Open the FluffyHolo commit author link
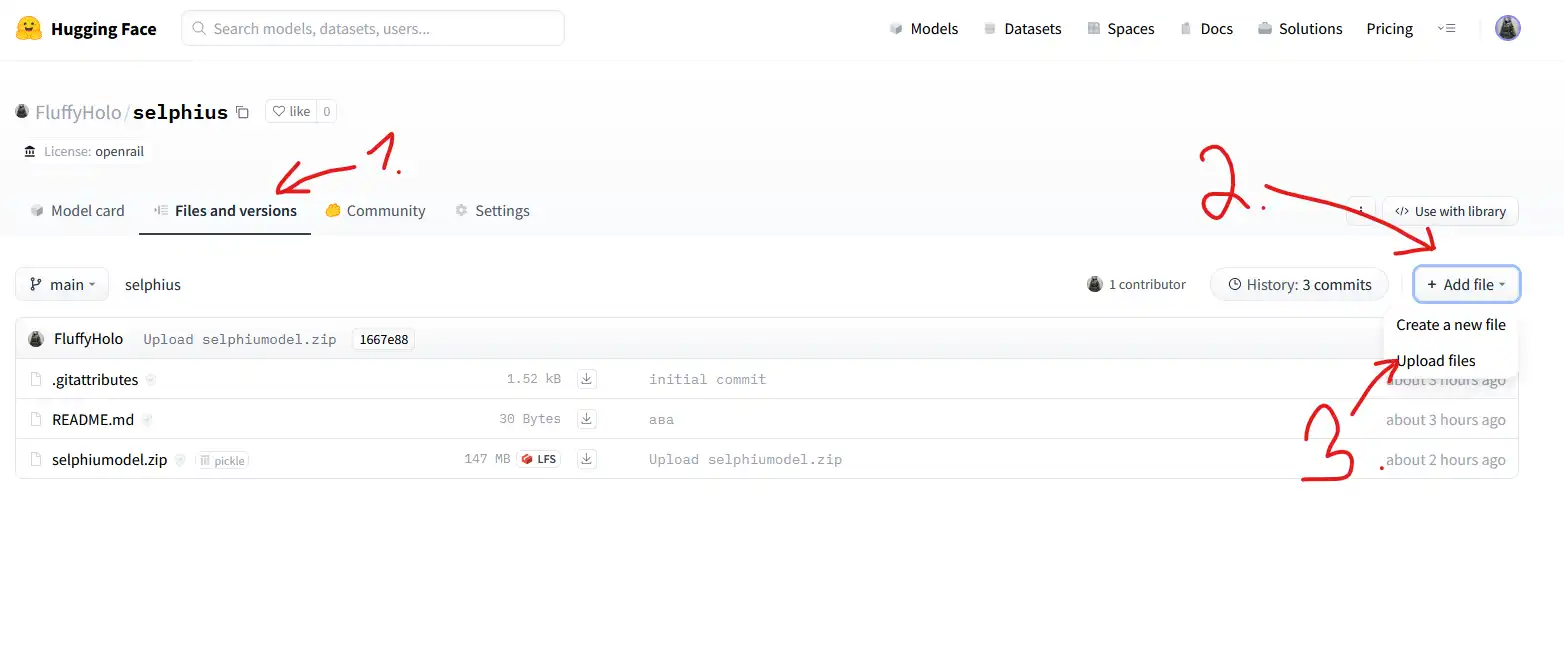1564x660 pixels. 88,339
